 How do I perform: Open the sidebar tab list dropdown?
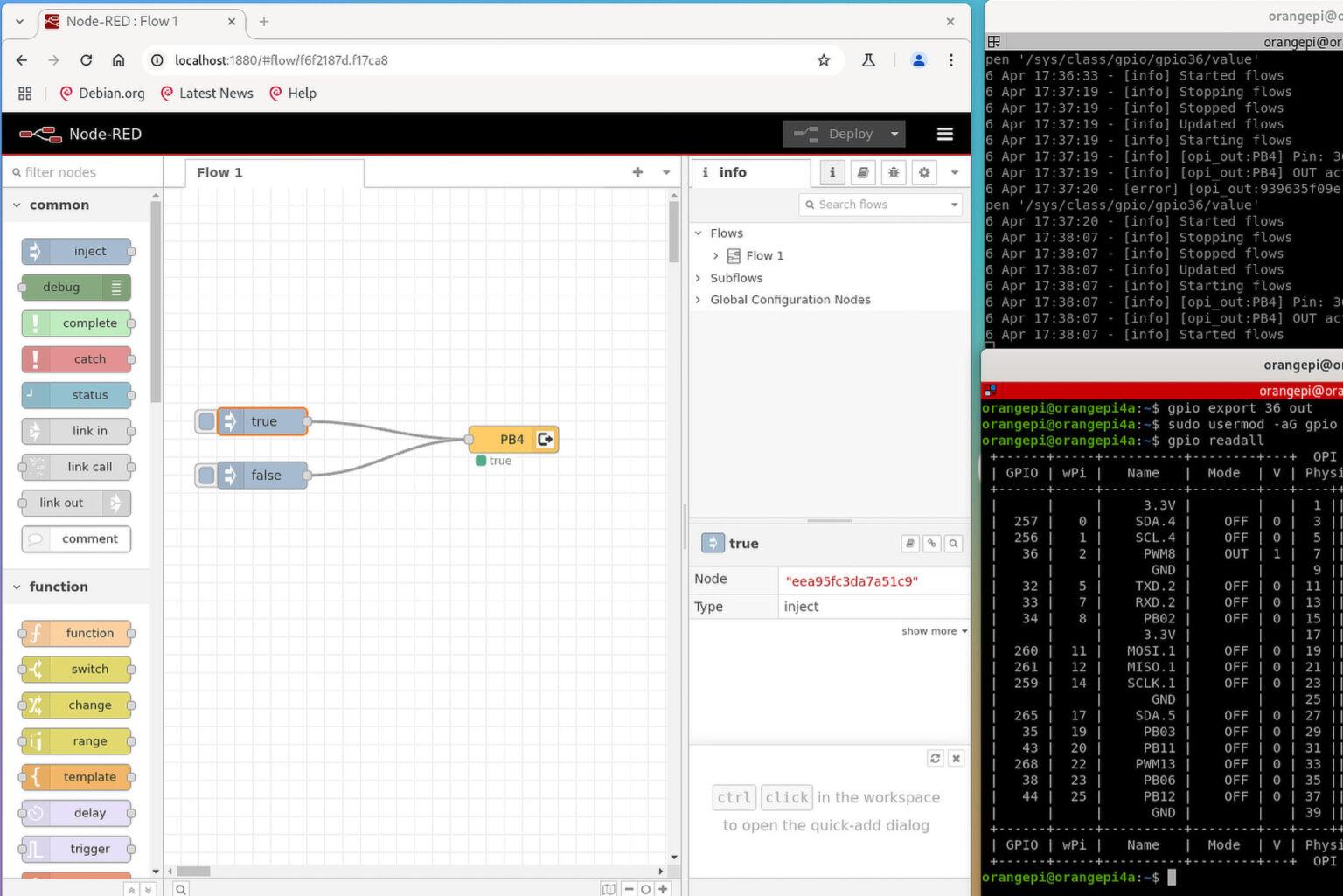[955, 172]
